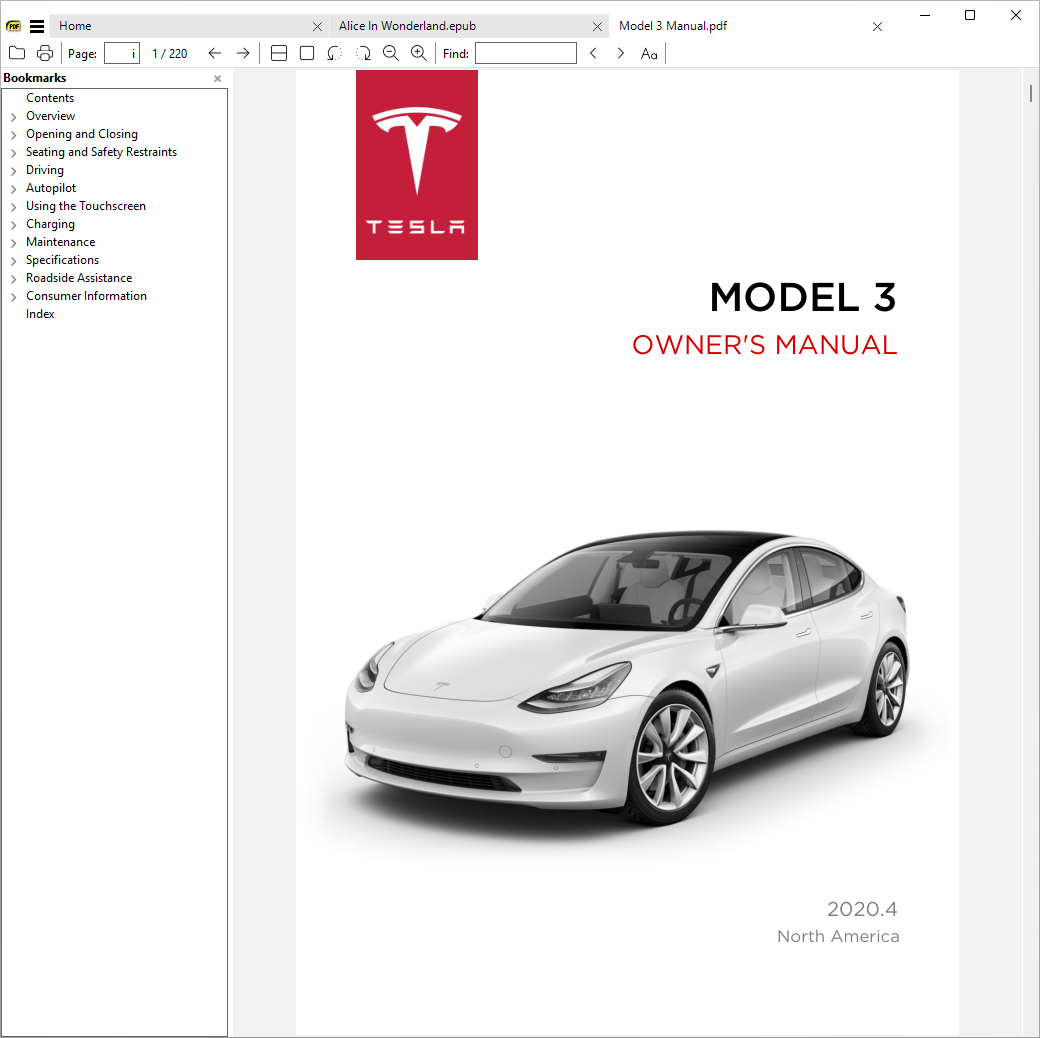This screenshot has width=1040, height=1038.
Task: Rotate the page right
Action: [x=363, y=53]
